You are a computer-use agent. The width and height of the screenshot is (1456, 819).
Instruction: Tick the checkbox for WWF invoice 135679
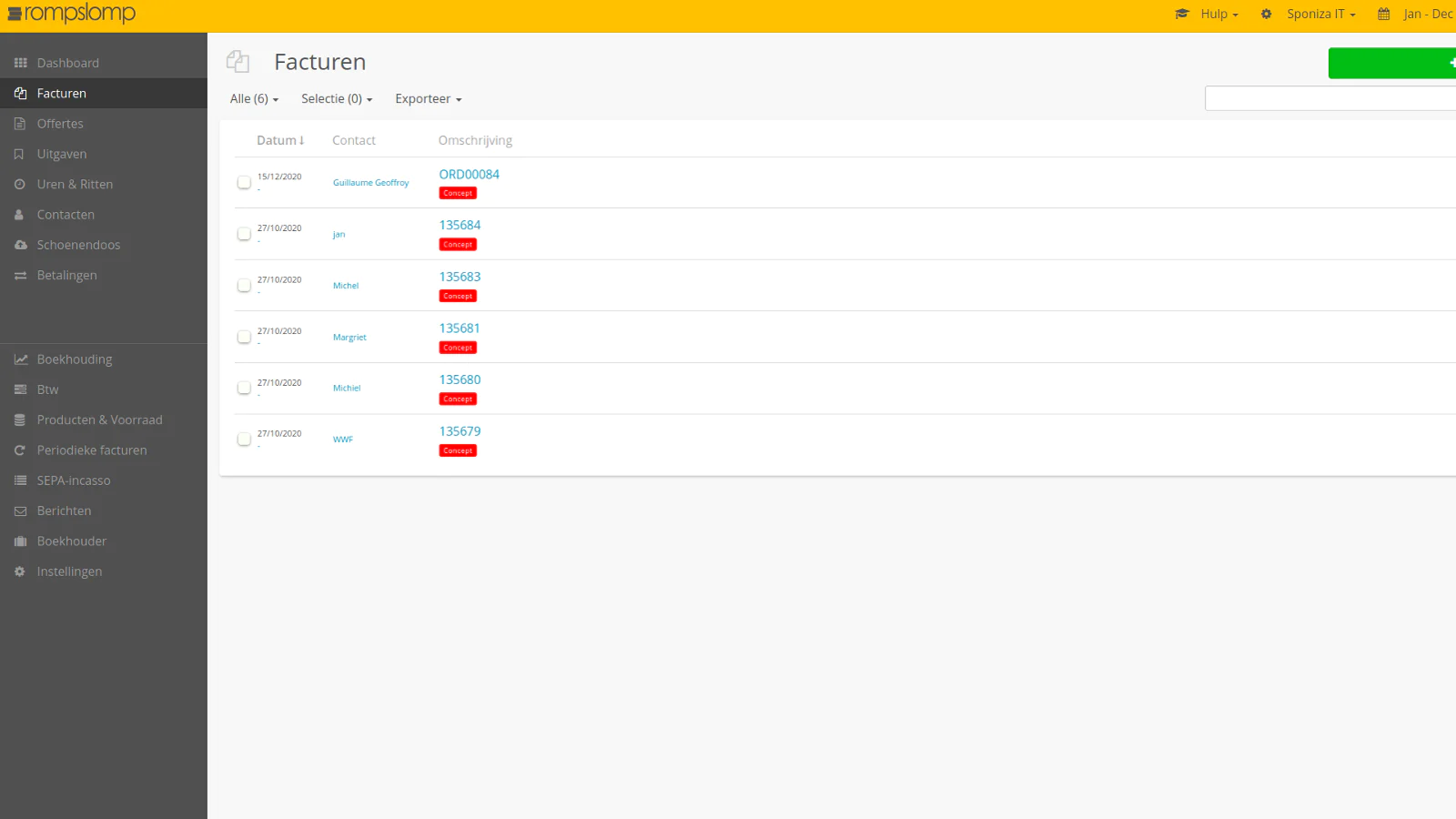coord(244,440)
